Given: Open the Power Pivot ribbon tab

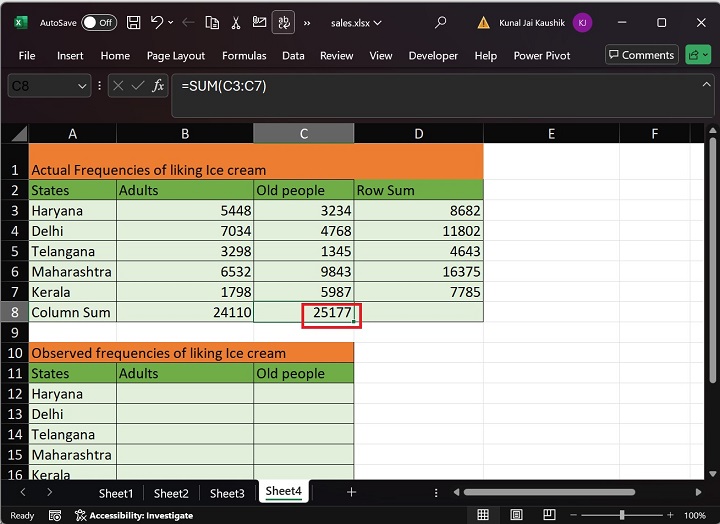Looking at the screenshot, I should coord(542,56).
